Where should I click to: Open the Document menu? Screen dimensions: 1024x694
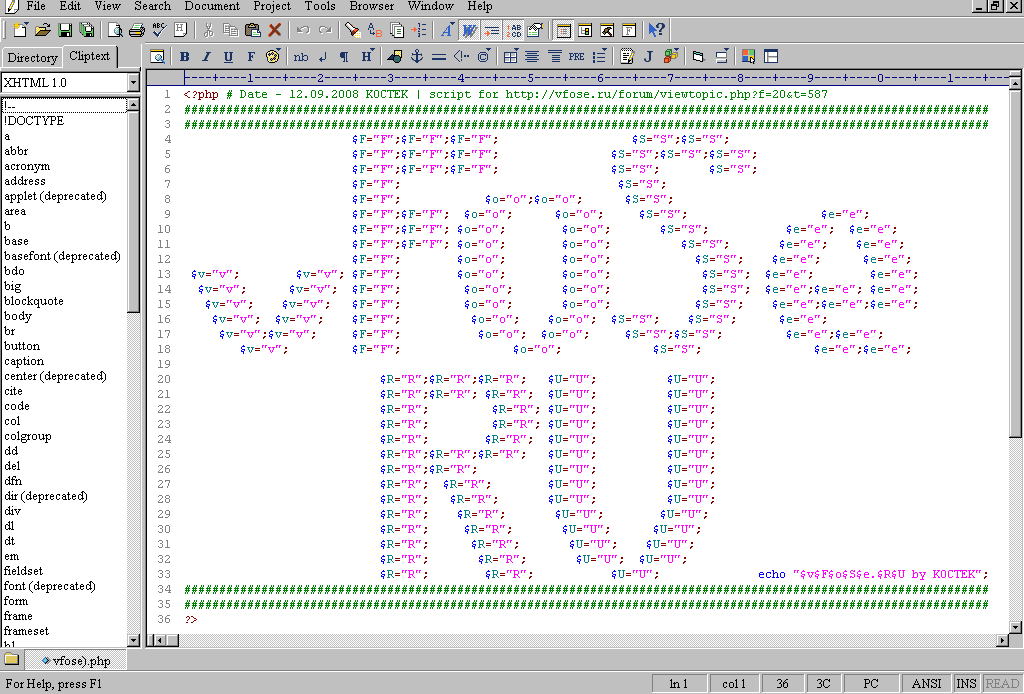tap(212, 6)
